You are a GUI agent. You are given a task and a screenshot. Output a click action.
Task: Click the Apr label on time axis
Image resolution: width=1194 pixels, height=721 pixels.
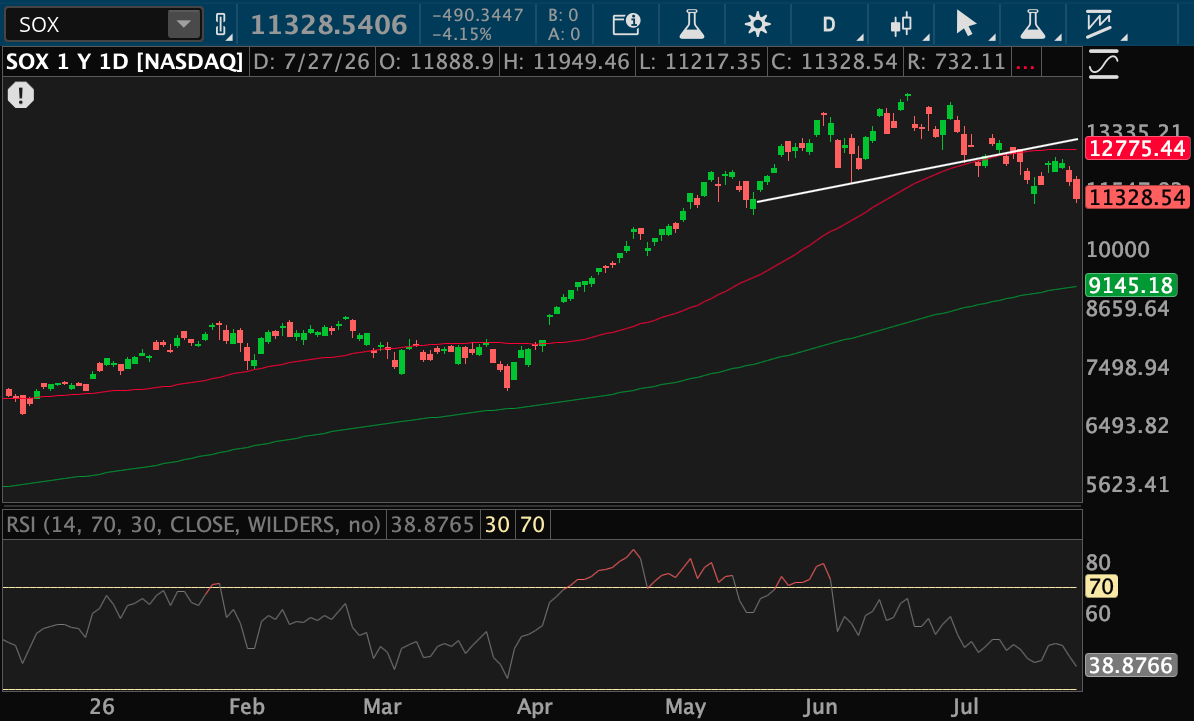(535, 707)
